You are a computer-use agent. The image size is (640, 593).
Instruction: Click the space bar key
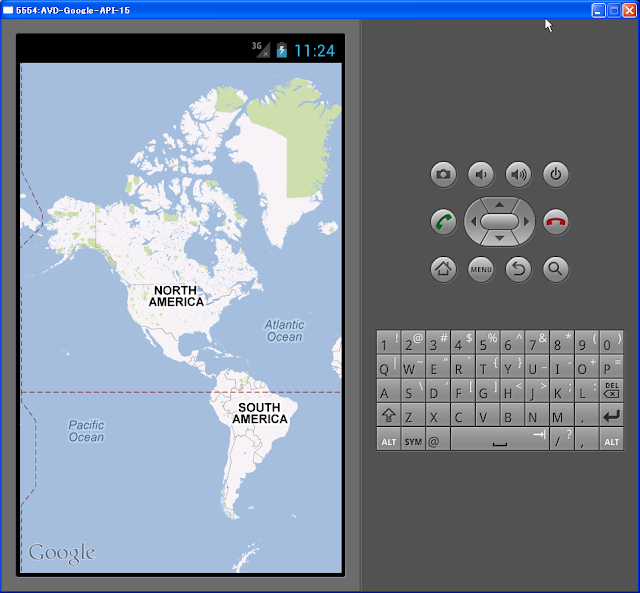click(500, 439)
